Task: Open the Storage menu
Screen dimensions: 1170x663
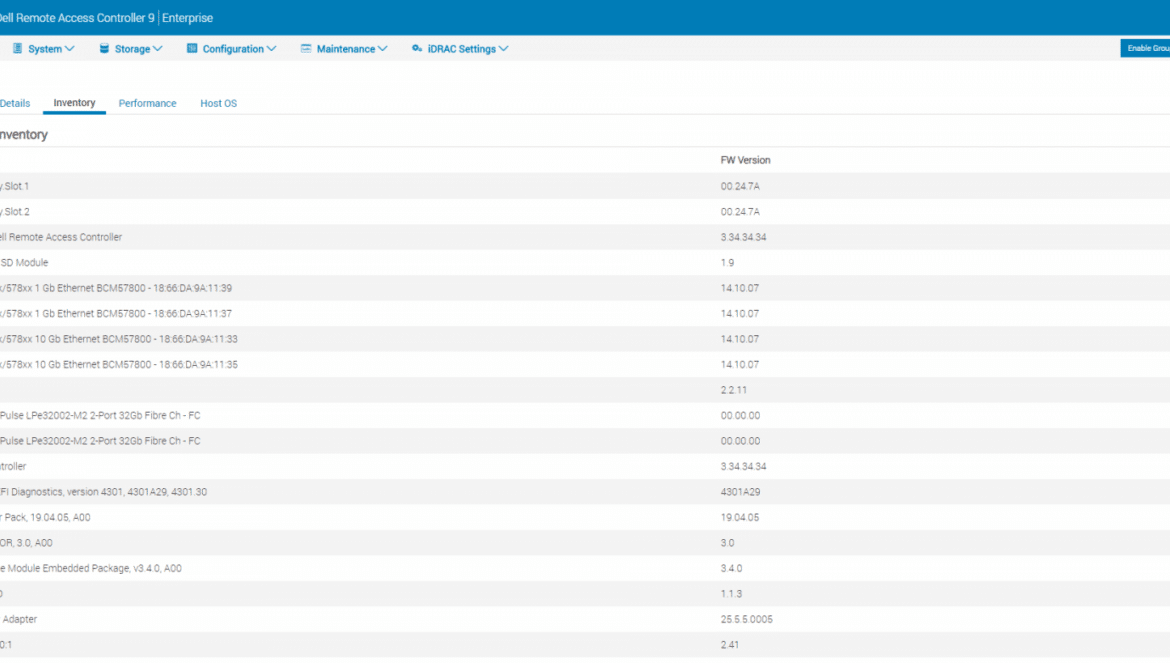Action: tap(131, 48)
